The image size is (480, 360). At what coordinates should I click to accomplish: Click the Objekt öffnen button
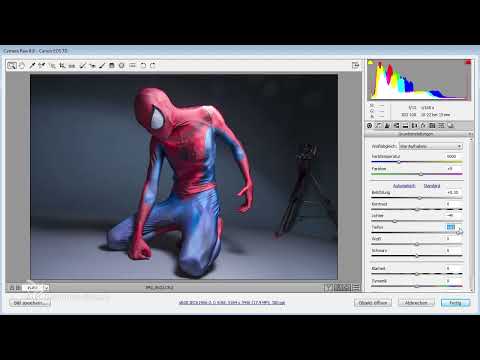(373, 303)
